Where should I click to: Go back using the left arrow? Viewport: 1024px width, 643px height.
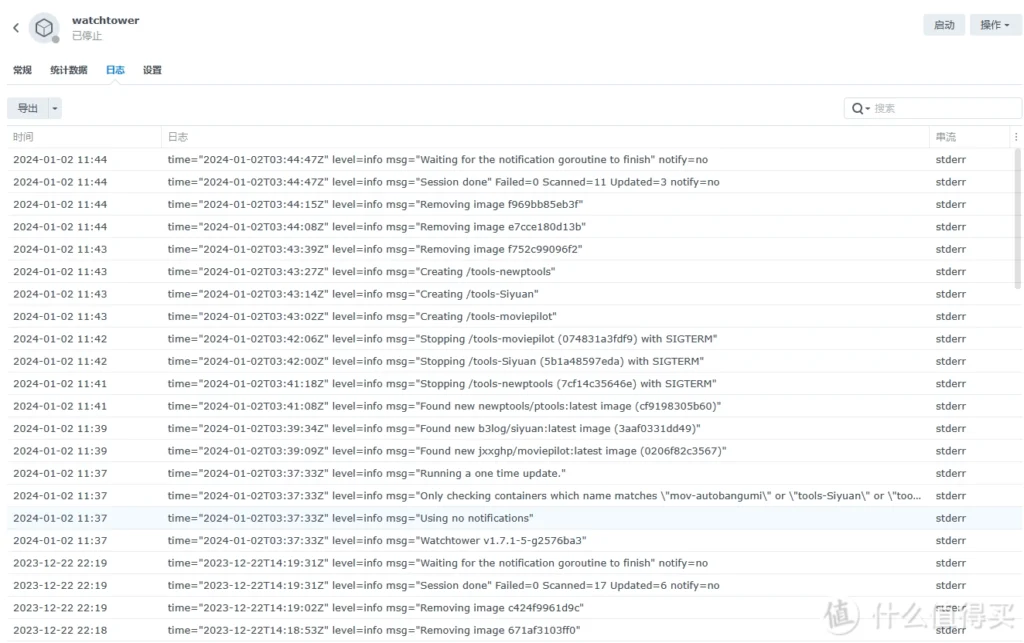tap(16, 28)
